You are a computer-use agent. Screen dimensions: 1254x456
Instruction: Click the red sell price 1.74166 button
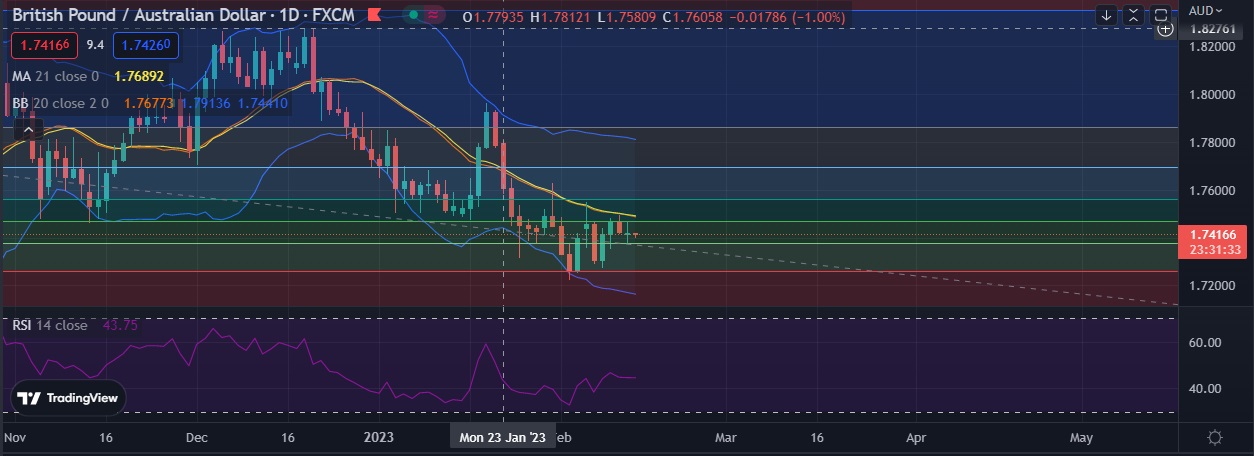[x=41, y=45]
